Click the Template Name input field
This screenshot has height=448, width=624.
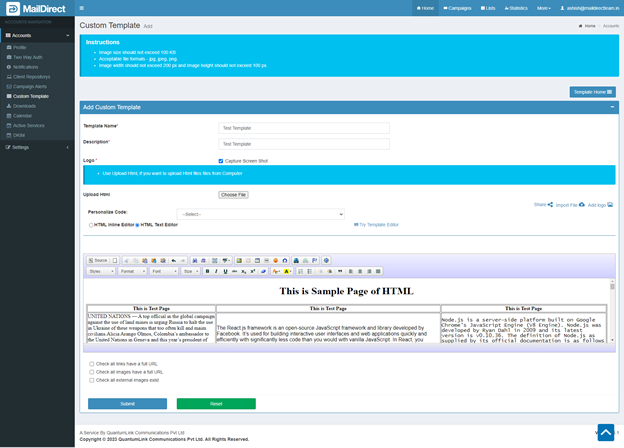pyautogui.click(x=304, y=128)
